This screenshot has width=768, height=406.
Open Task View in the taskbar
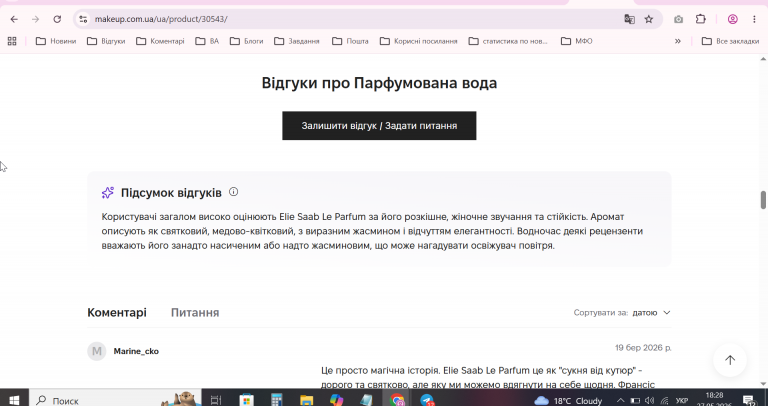pyautogui.click(x=216, y=400)
